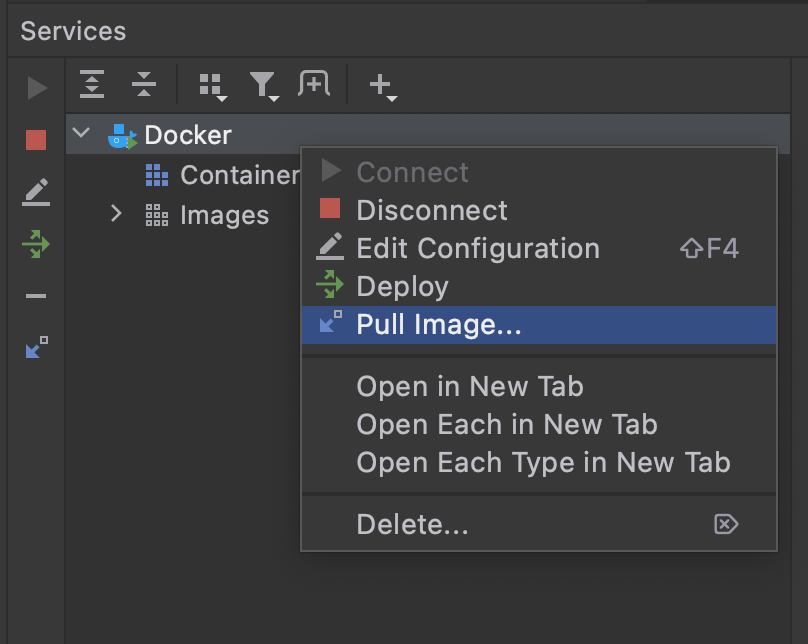The height and width of the screenshot is (644, 808).
Task: Click the Disconnect red square icon in sidebar
Action: [35, 141]
